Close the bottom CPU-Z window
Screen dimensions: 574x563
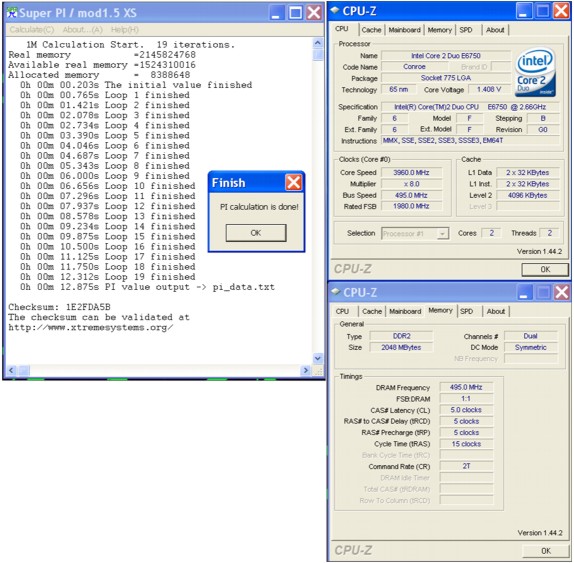562,292
